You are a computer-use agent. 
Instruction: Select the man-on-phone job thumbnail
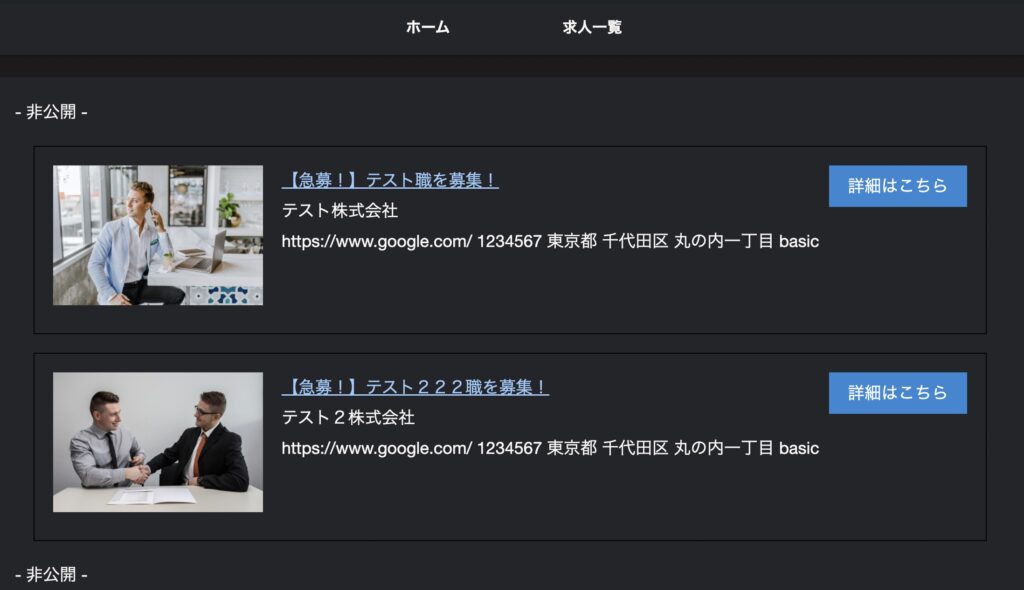(x=158, y=235)
